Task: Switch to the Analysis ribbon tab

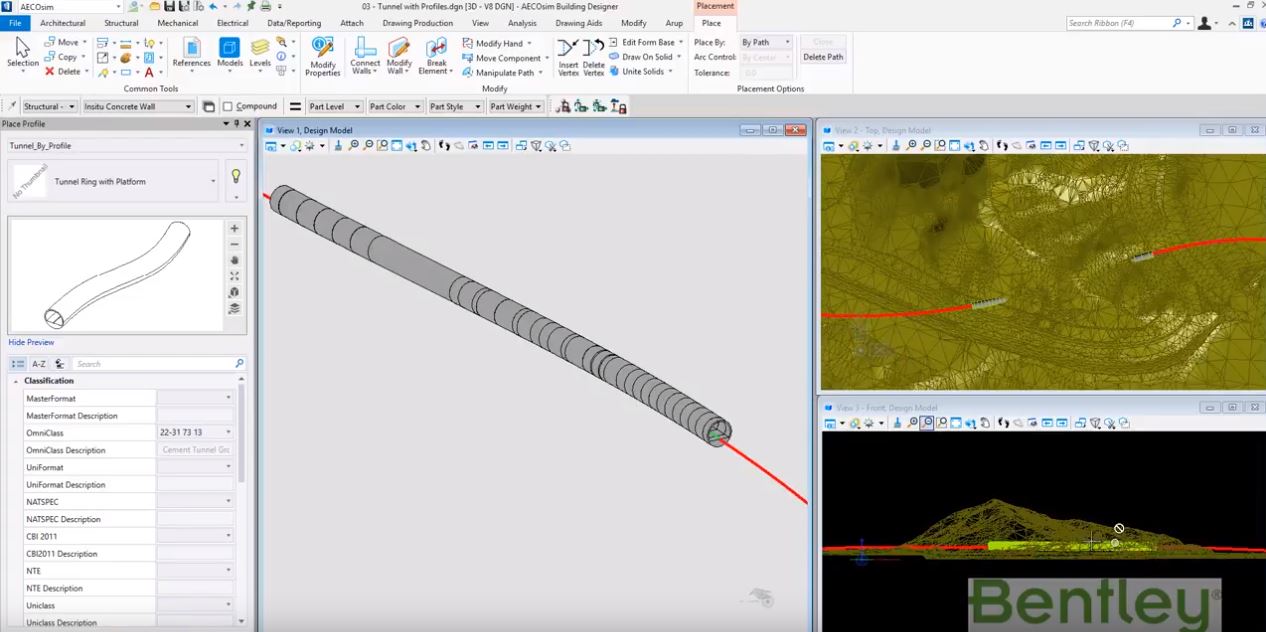Action: pos(522,23)
